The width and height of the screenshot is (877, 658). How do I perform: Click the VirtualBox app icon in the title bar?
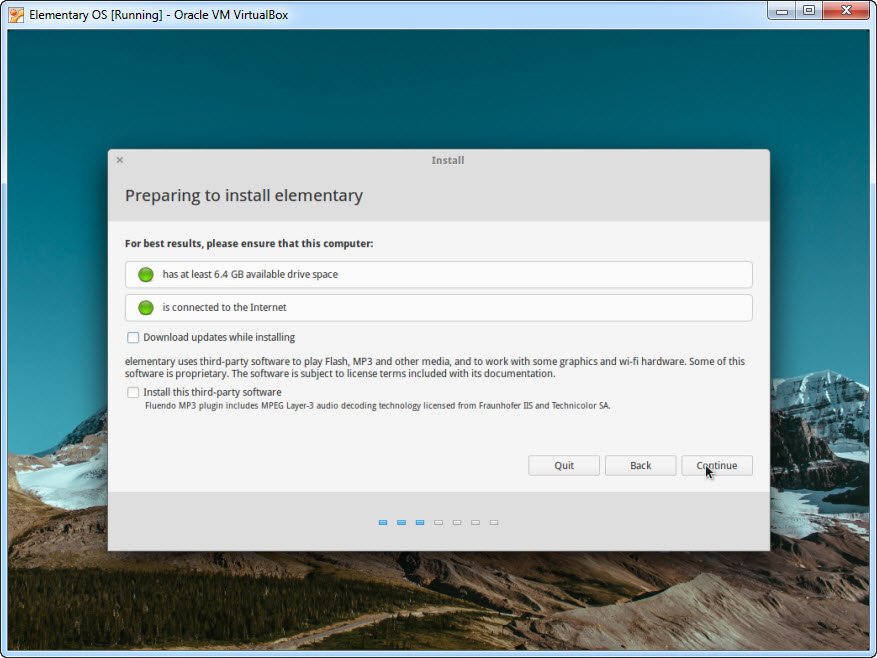(16, 15)
